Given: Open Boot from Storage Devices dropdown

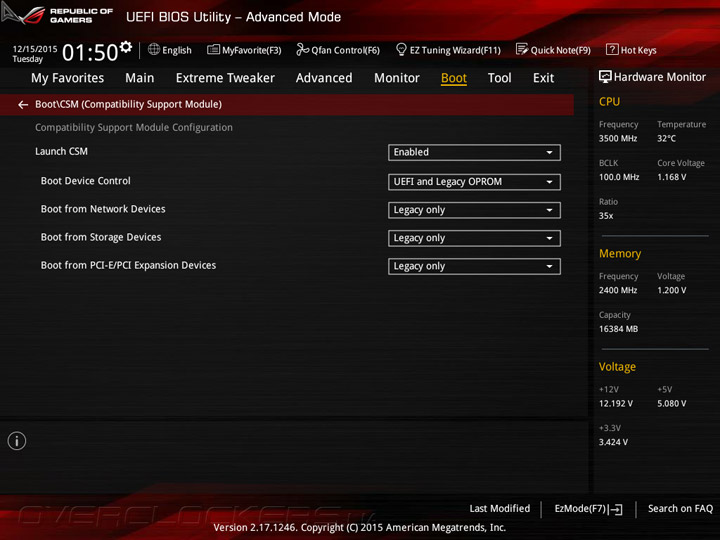Looking at the screenshot, I should 474,238.
